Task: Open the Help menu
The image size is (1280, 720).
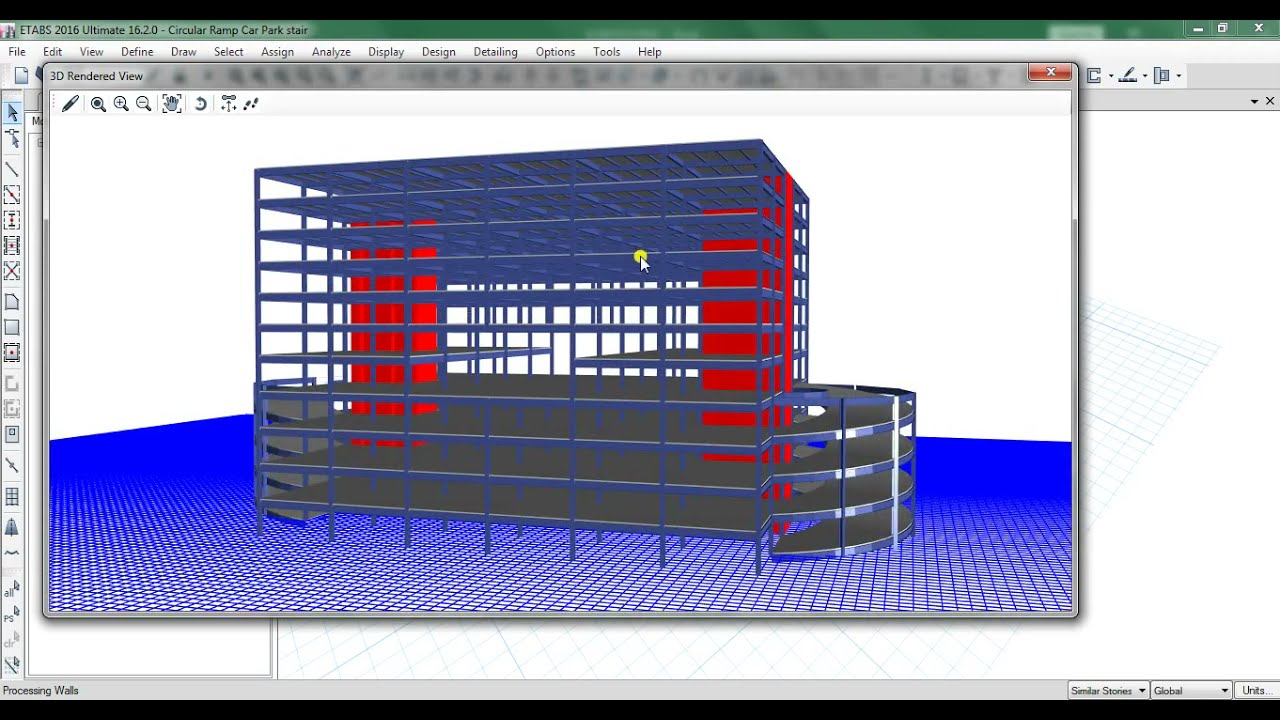Action: click(x=649, y=52)
